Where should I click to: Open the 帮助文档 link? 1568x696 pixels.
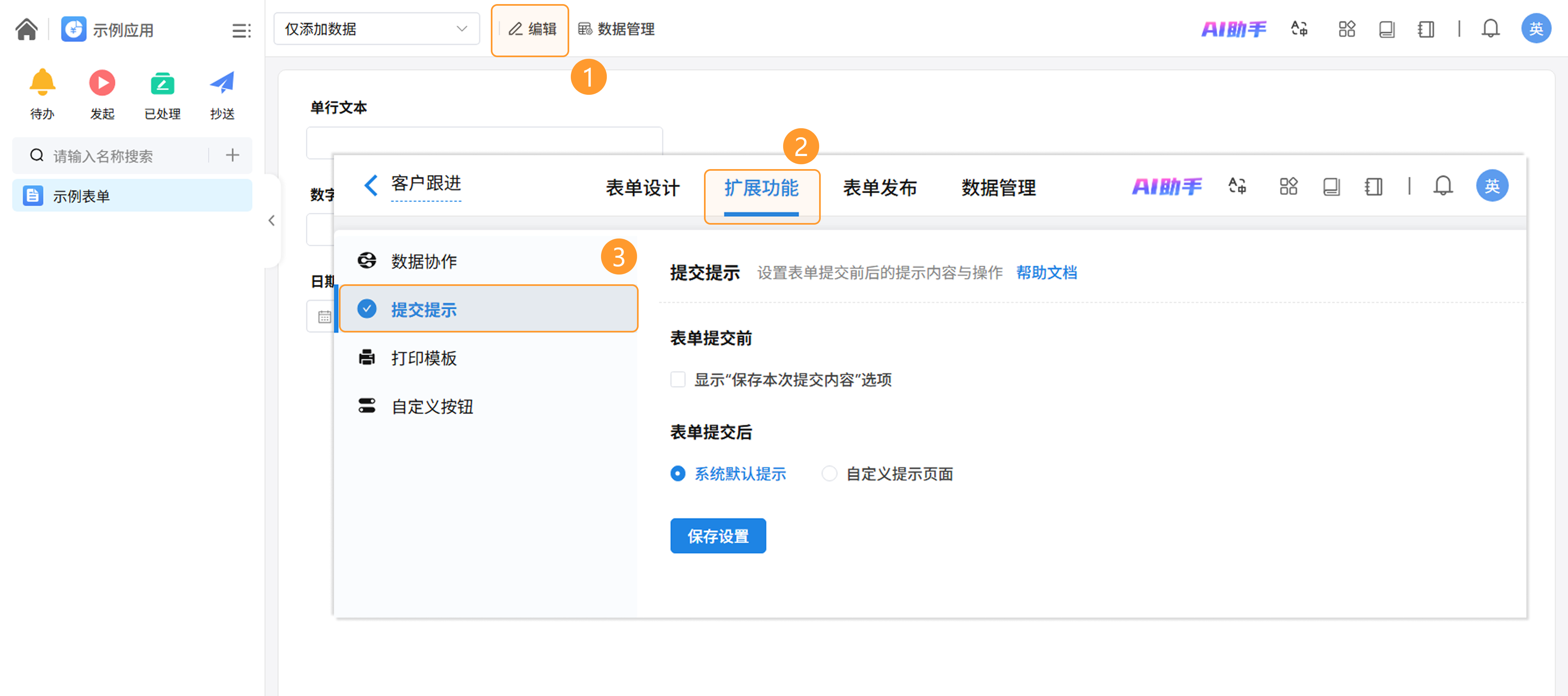coord(1046,272)
